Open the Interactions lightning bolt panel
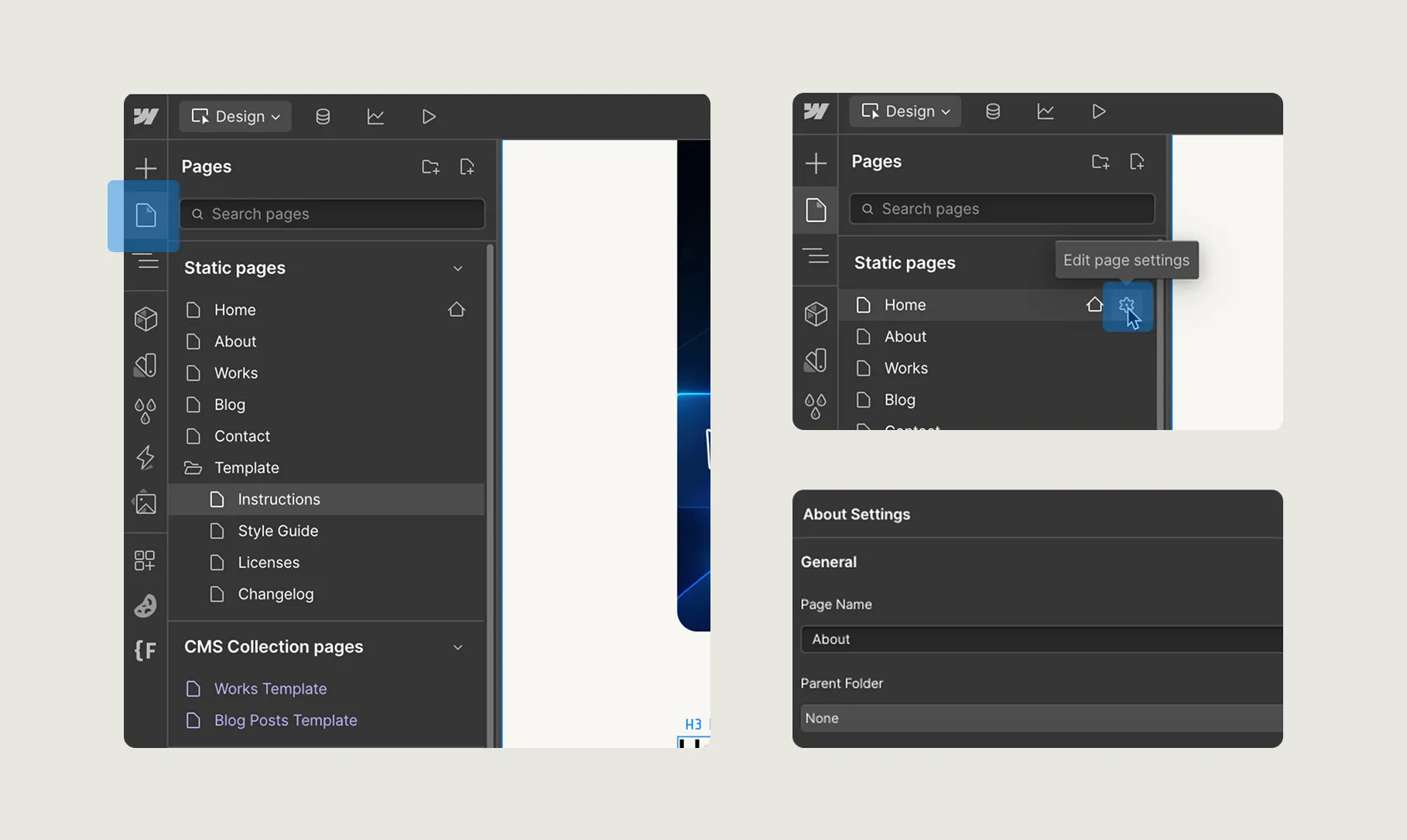Viewport: 1407px width, 840px height. pyautogui.click(x=145, y=458)
